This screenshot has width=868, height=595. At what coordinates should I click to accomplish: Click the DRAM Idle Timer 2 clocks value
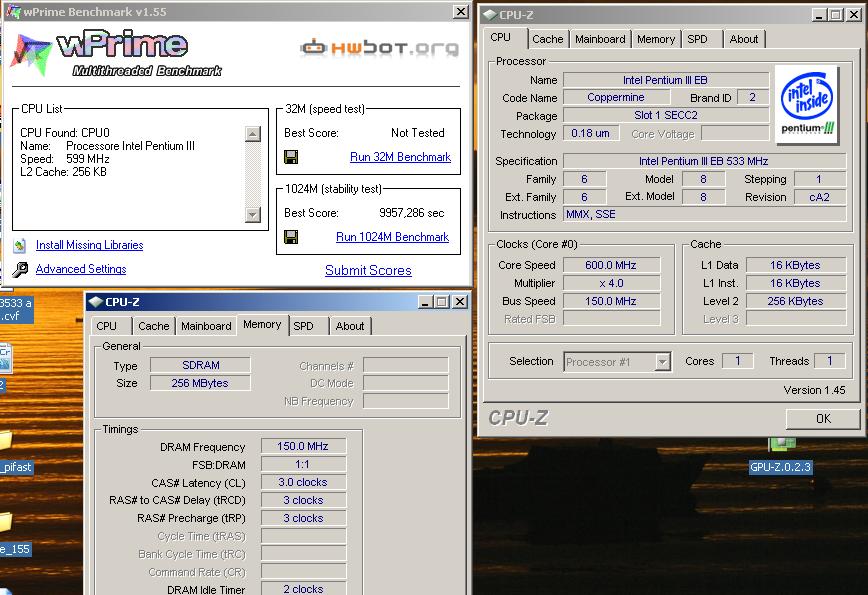pyautogui.click(x=303, y=589)
